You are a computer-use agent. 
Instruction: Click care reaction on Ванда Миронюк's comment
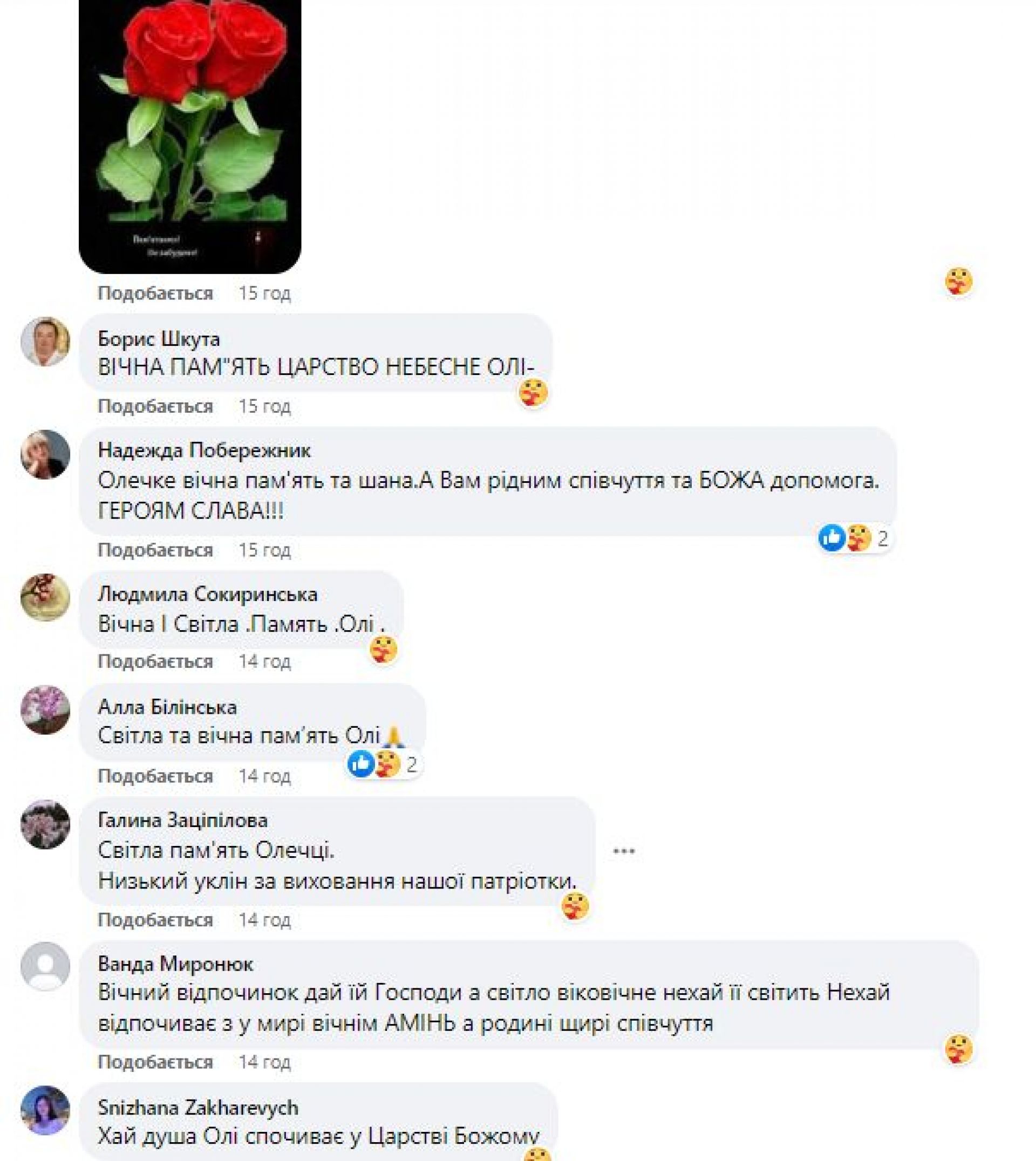959,1049
